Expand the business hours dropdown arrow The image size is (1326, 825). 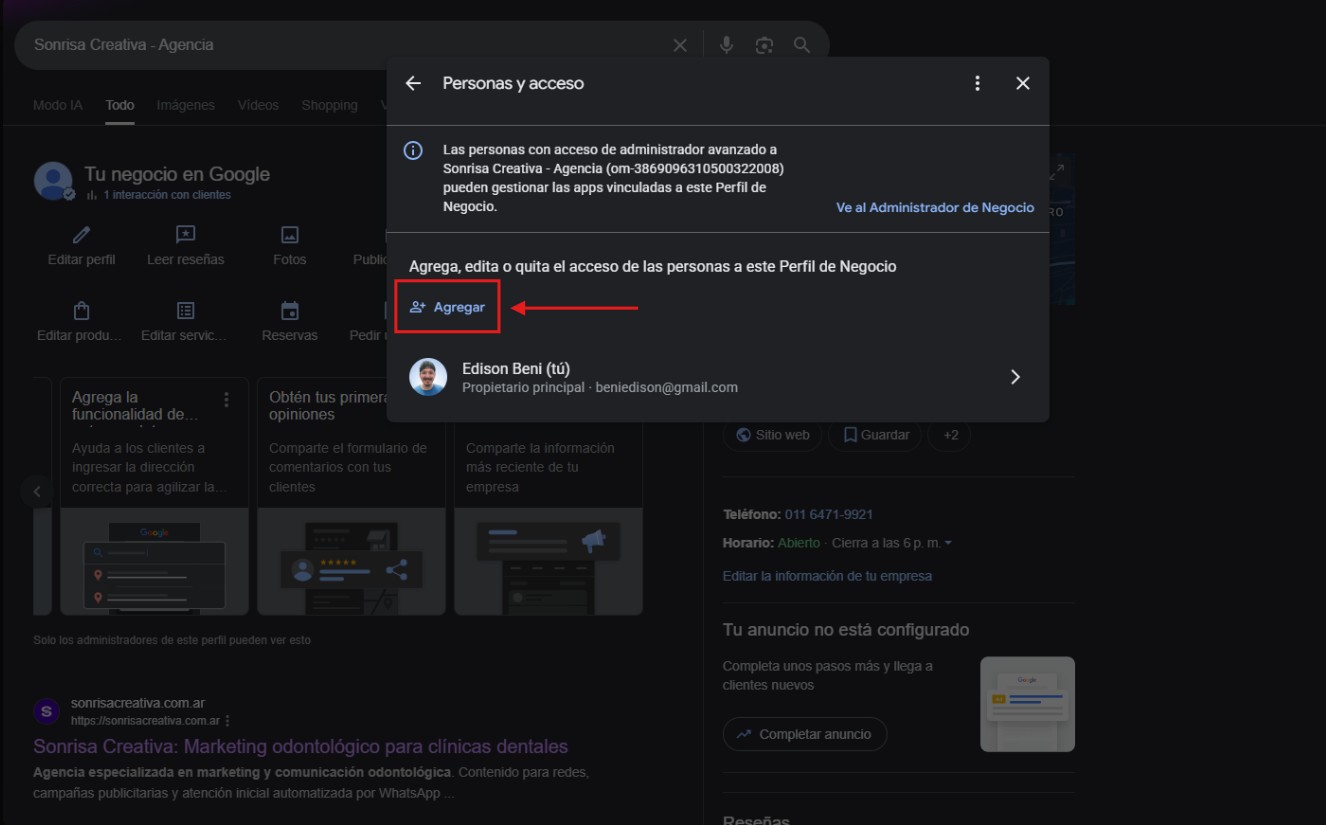click(948, 543)
